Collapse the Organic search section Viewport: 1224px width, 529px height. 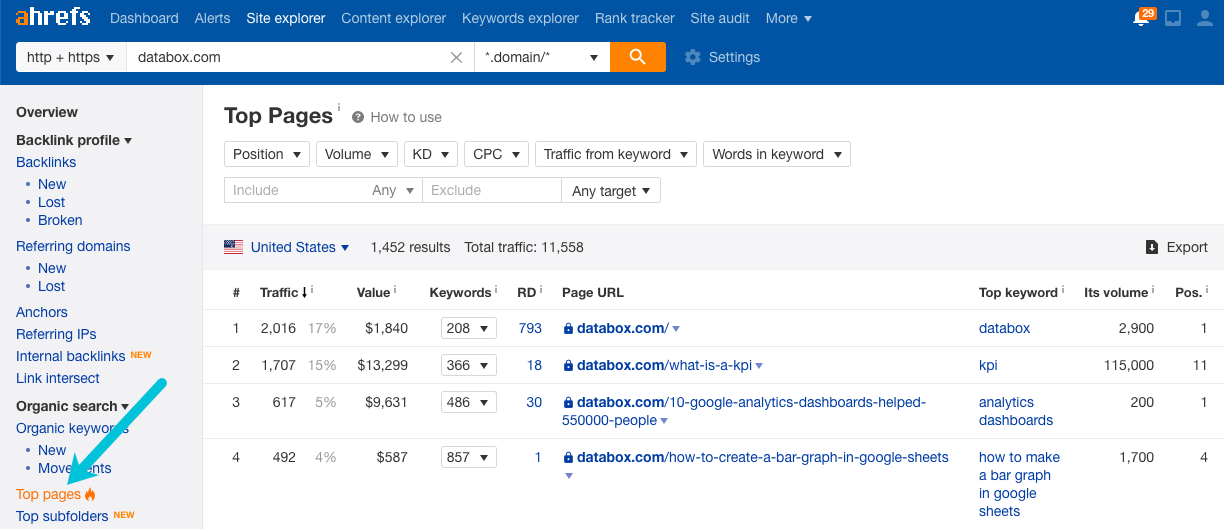[x=72, y=406]
